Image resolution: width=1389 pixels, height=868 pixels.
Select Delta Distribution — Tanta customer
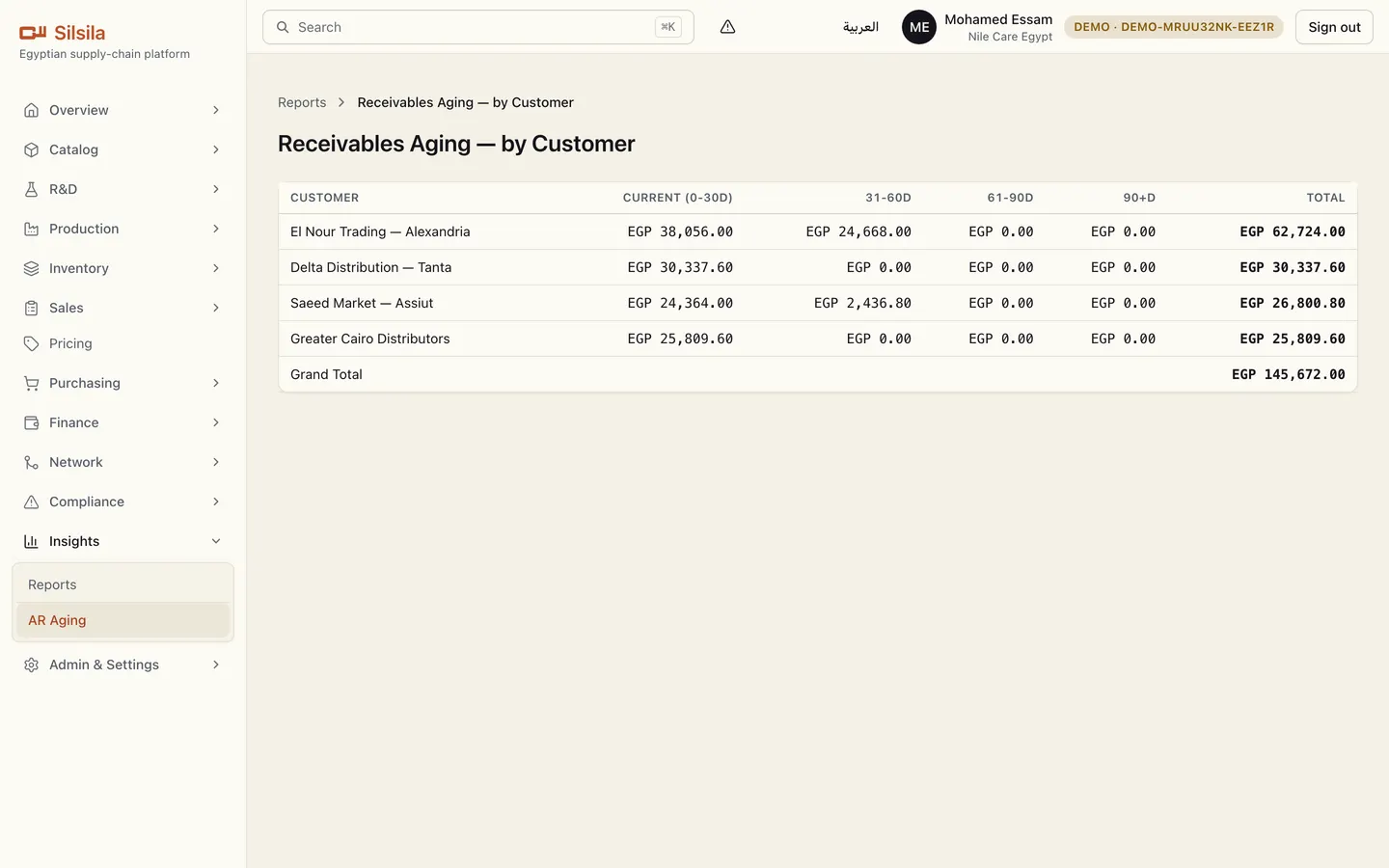371,267
